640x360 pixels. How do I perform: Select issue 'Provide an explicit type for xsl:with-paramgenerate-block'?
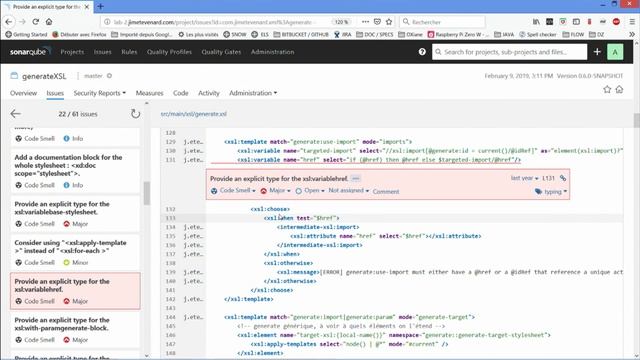75,330
